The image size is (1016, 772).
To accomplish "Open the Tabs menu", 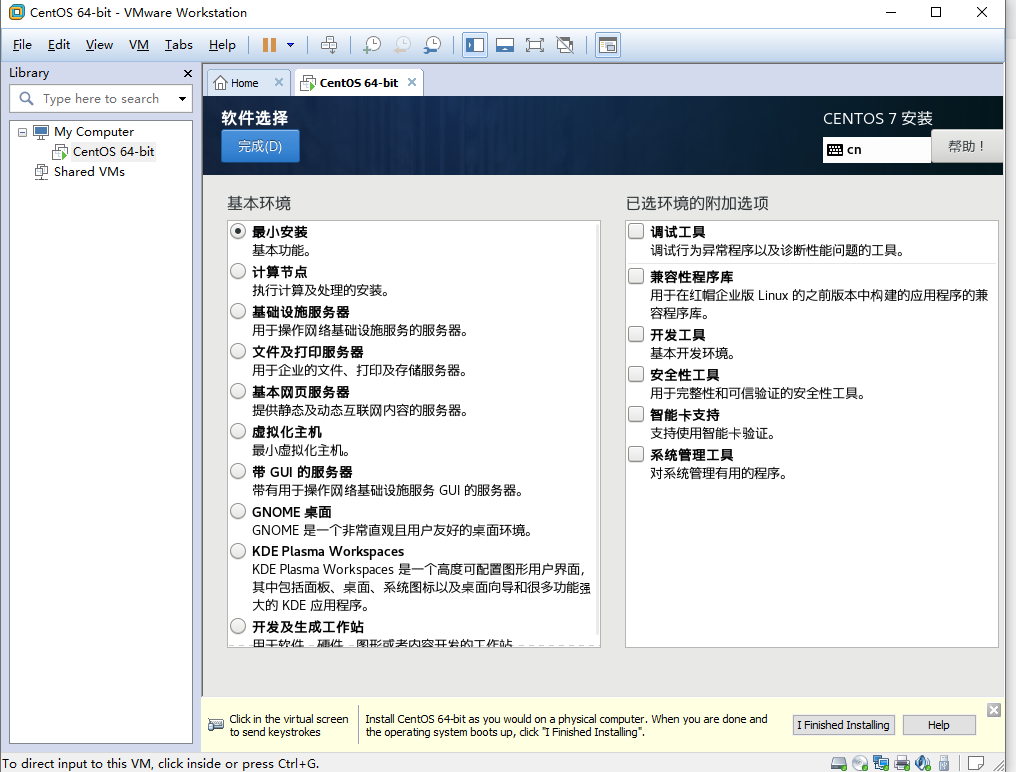I will click(178, 45).
